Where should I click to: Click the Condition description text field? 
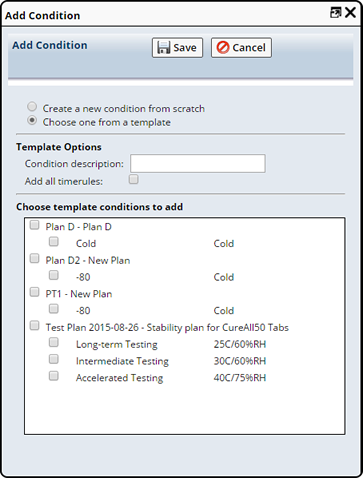coord(198,163)
